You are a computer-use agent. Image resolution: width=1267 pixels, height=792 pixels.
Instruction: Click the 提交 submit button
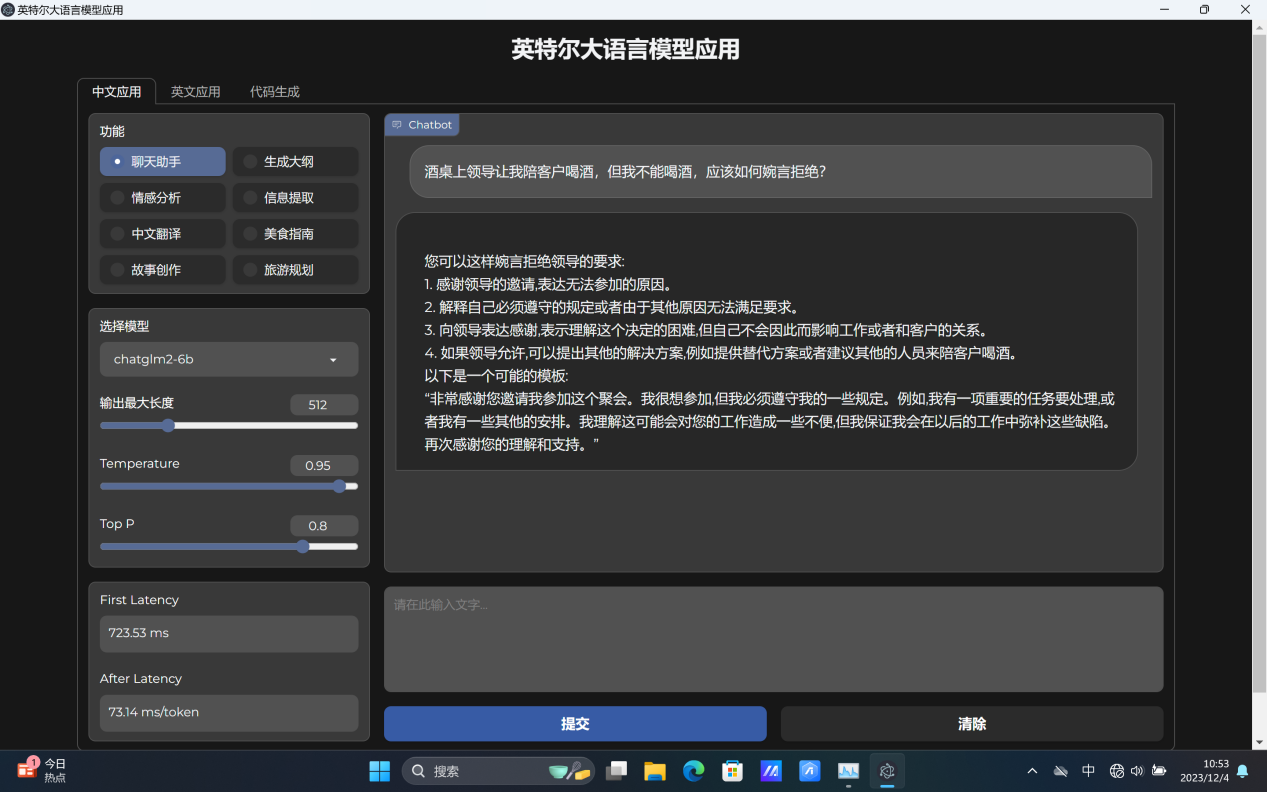tap(575, 724)
